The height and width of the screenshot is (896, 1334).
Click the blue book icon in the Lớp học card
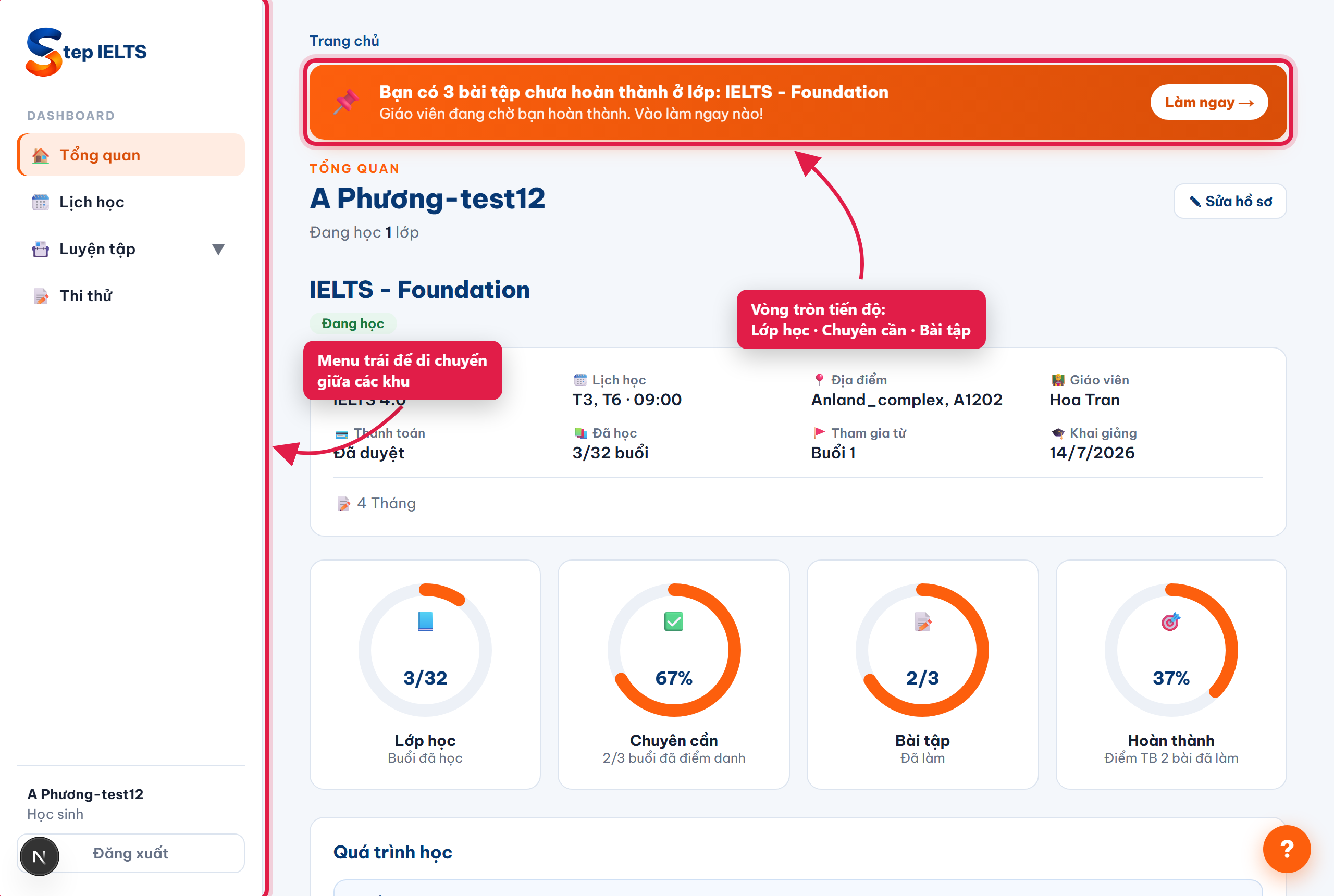tap(425, 621)
